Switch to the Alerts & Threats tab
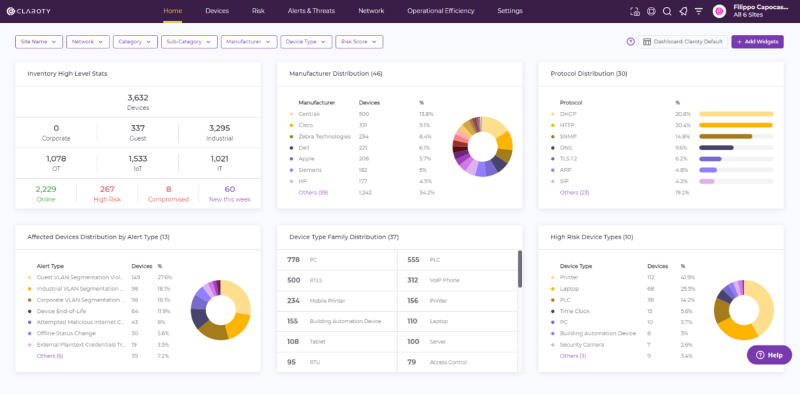 coord(311,11)
